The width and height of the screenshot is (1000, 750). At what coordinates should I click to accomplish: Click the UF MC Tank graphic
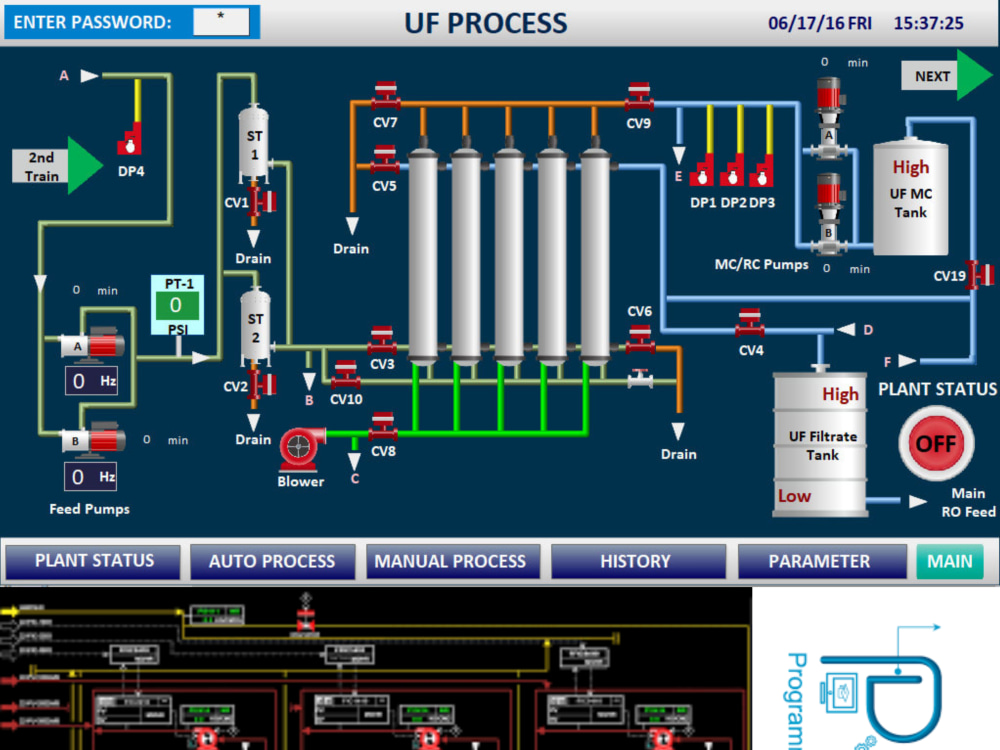[910, 198]
